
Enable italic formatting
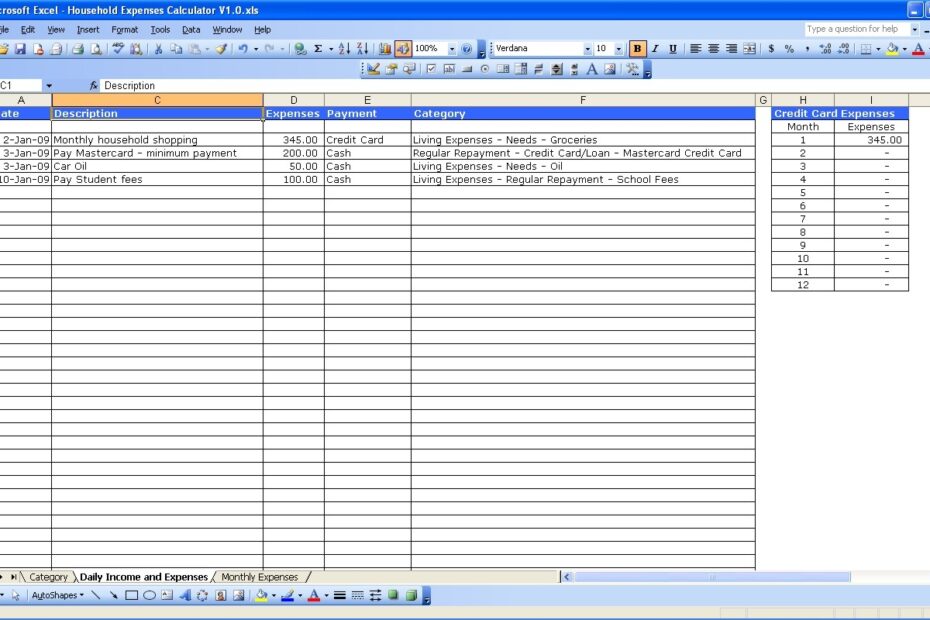tap(653, 47)
